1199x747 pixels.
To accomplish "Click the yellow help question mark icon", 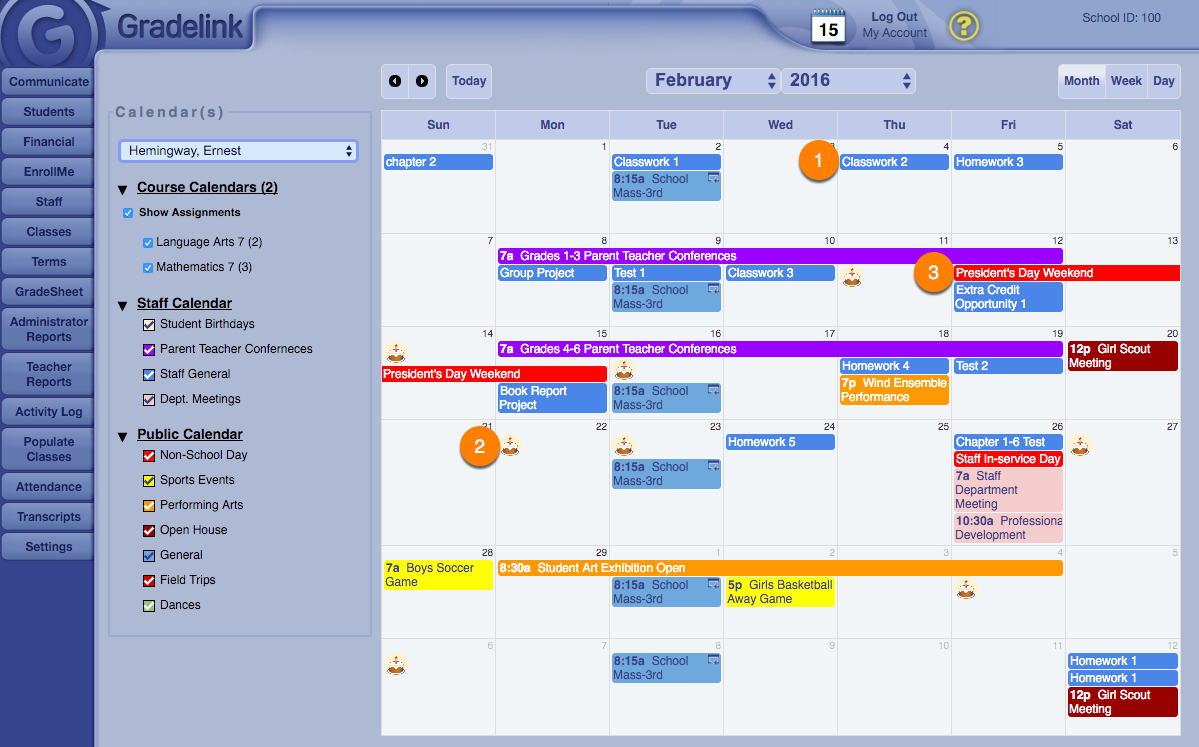I will tap(963, 26).
